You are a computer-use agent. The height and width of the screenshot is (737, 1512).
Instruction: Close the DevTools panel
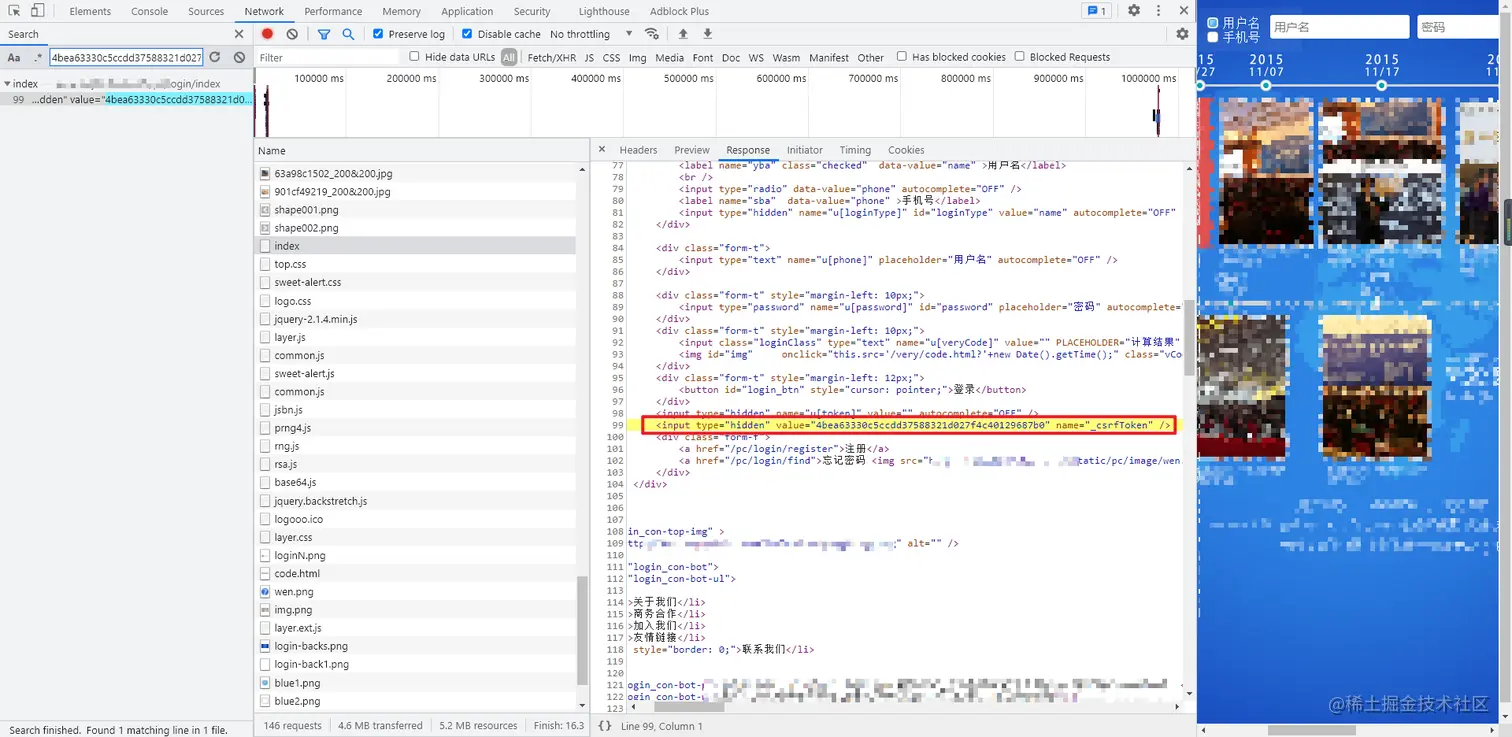[x=1183, y=11]
